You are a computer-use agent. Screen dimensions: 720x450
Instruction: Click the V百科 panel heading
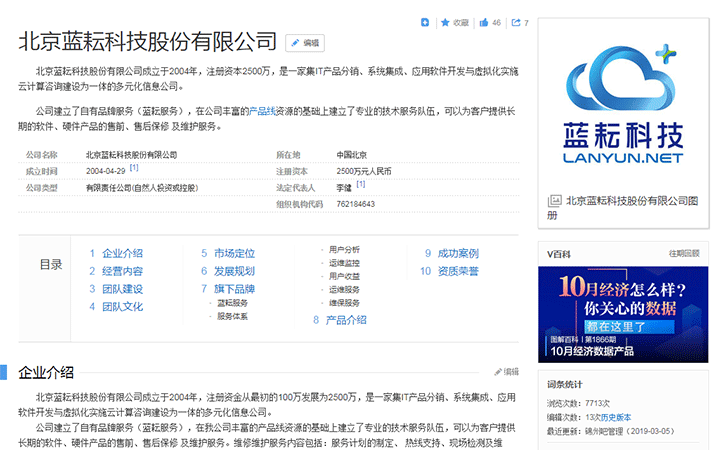[x=558, y=254]
